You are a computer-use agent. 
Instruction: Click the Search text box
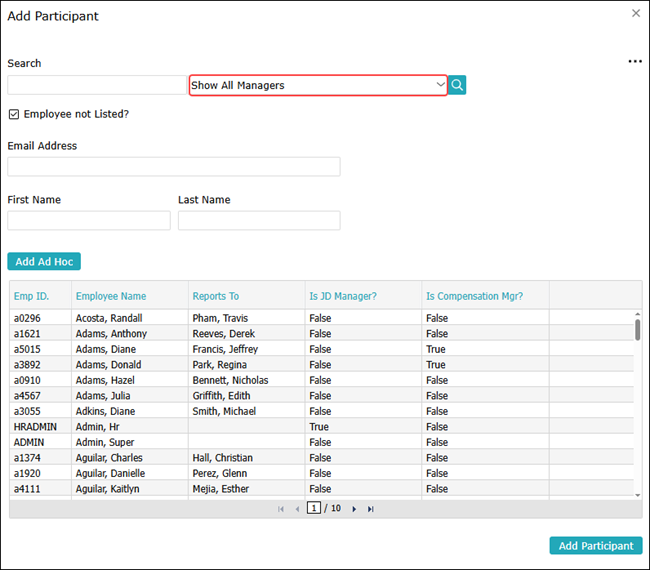pos(96,85)
